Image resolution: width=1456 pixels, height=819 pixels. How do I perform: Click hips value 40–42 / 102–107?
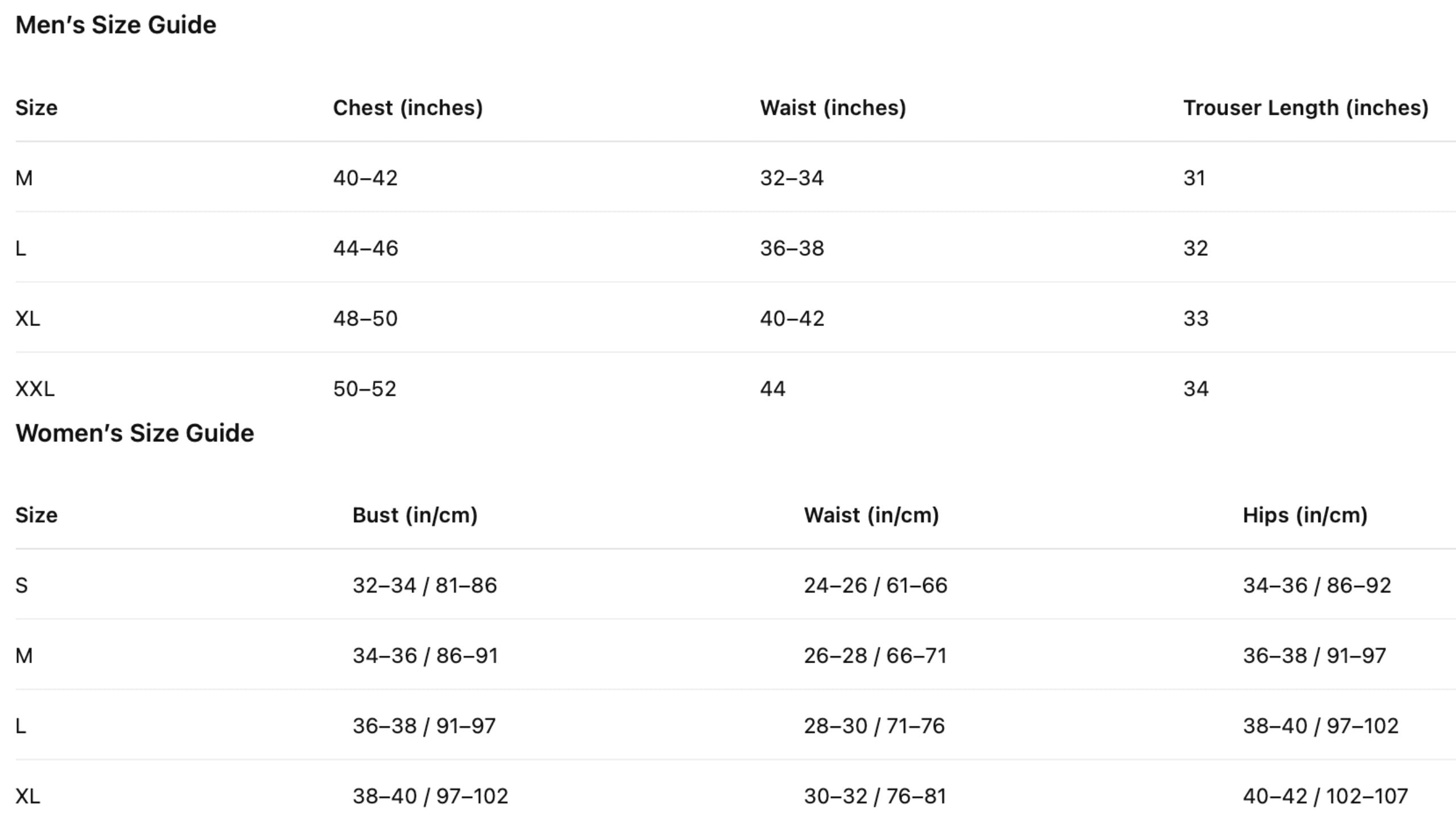click(1326, 796)
